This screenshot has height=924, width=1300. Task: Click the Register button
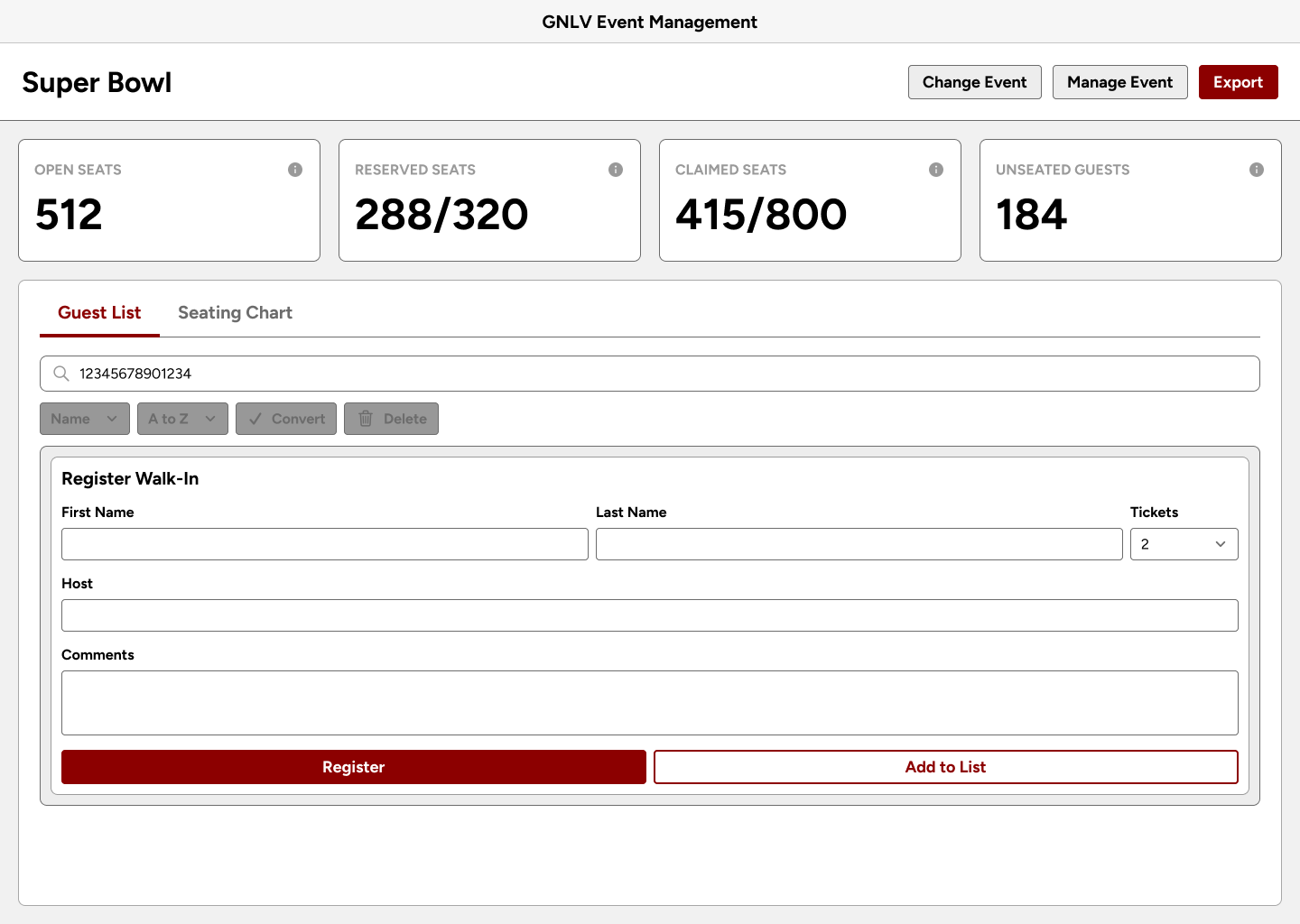(354, 767)
